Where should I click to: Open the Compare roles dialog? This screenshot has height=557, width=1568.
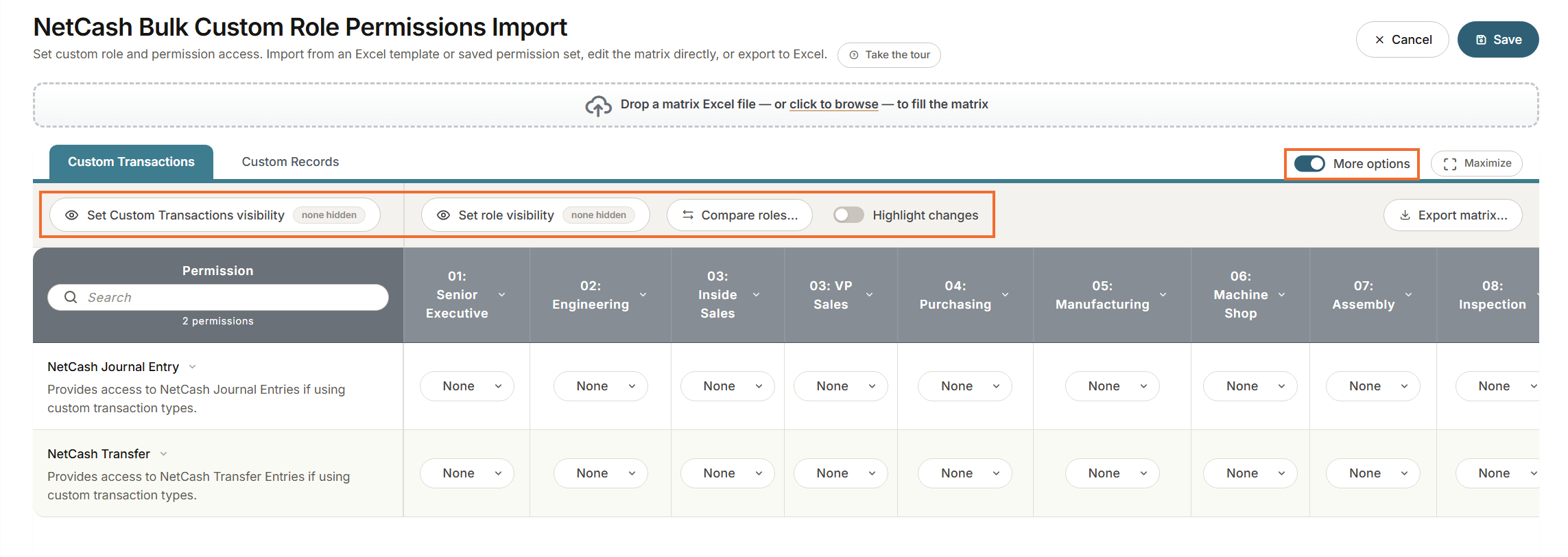739,215
